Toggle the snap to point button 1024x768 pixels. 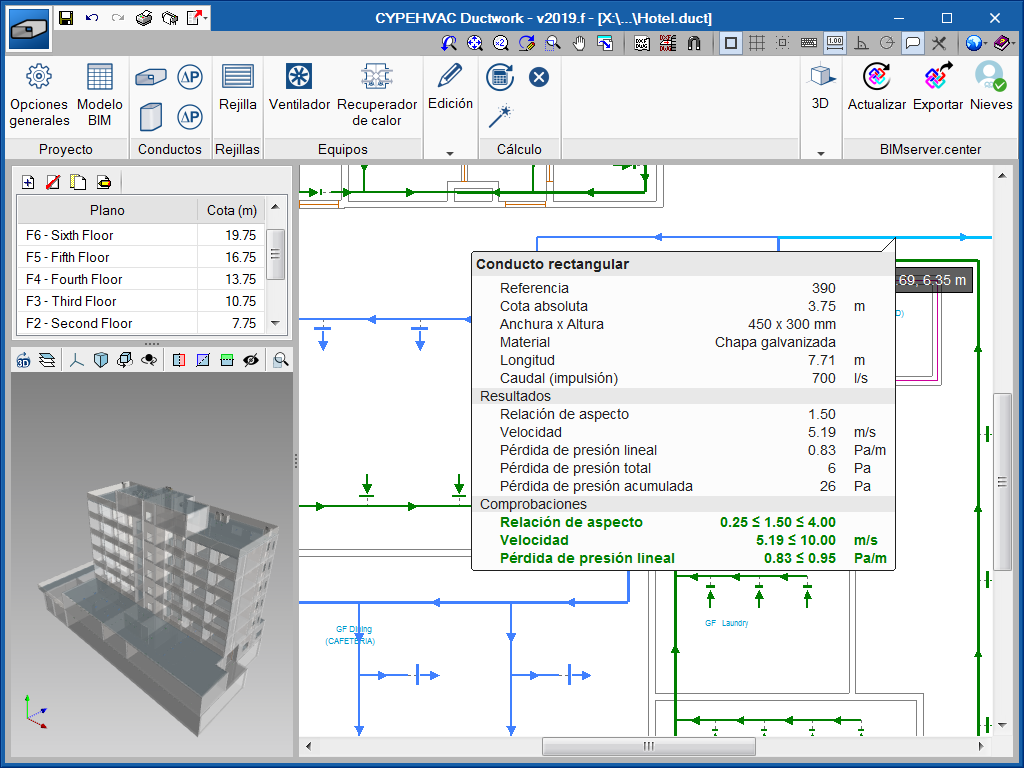782,43
